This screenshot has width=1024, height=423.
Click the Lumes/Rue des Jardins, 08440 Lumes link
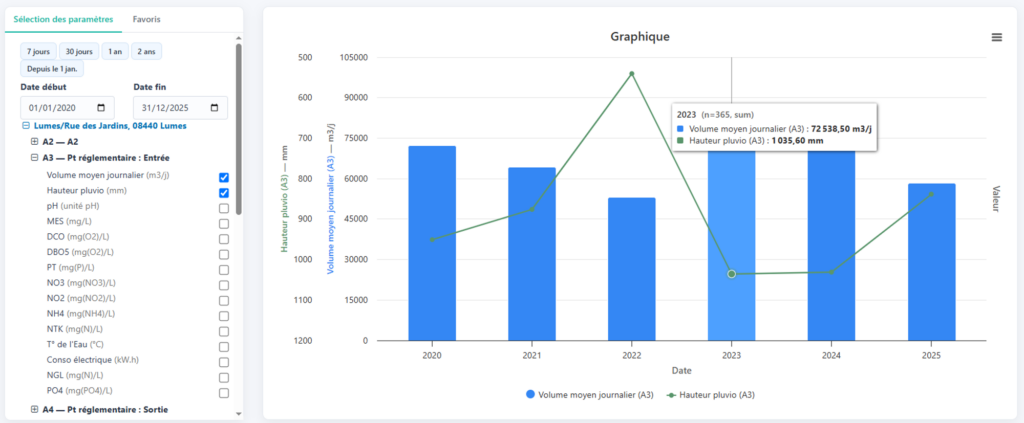110,126
